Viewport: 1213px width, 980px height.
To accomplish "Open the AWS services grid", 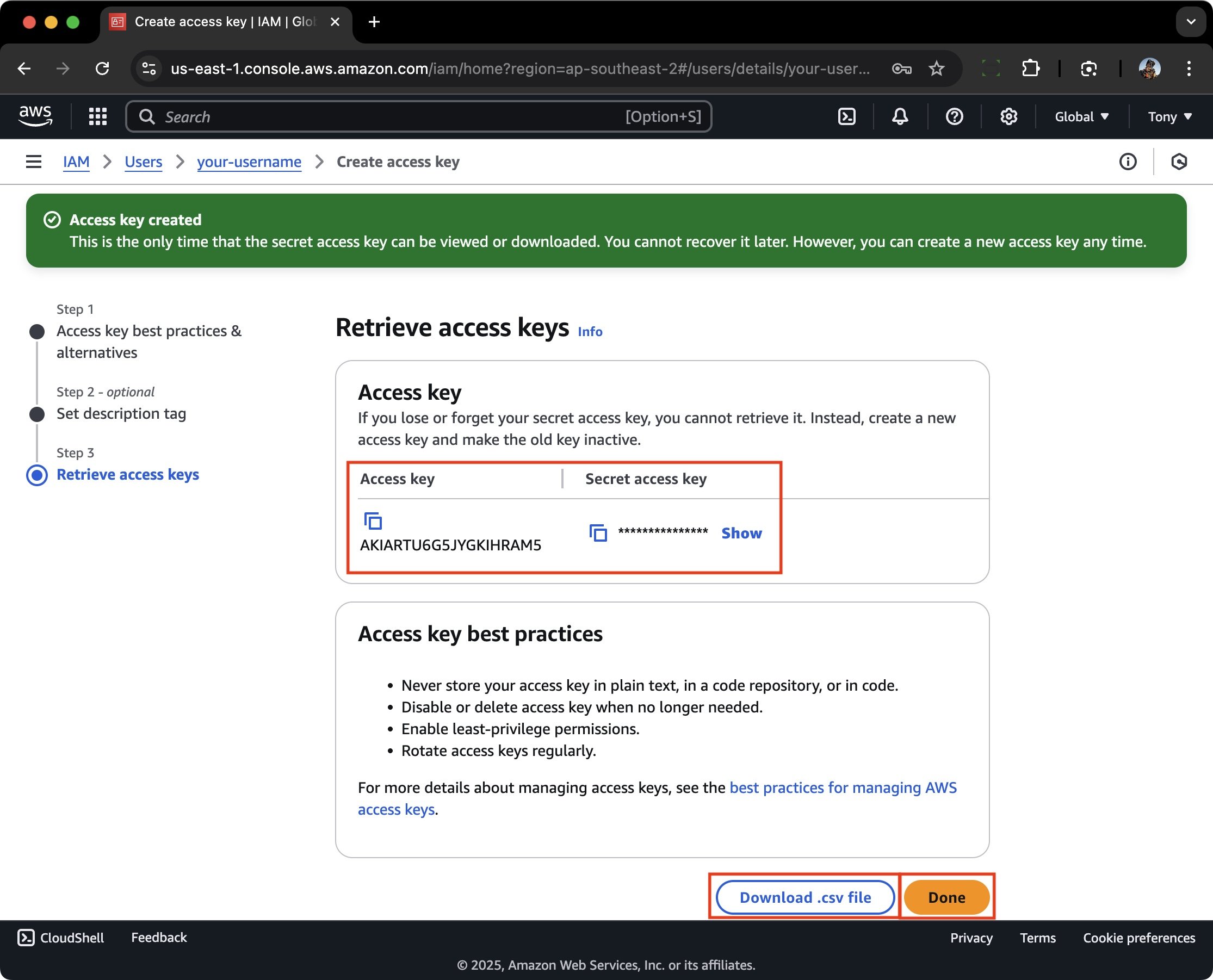I will (x=97, y=116).
